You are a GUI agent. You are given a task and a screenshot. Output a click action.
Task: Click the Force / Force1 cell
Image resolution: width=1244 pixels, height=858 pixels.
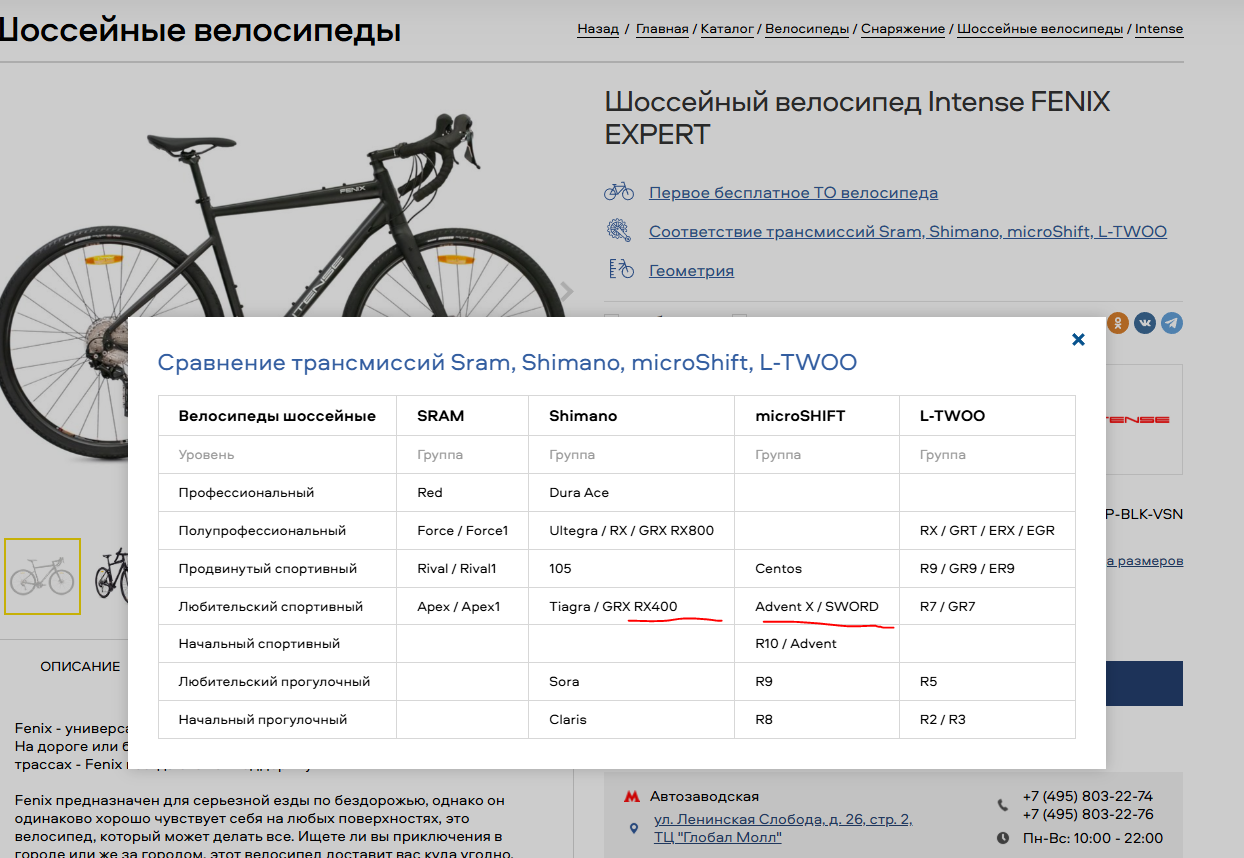coord(463,531)
